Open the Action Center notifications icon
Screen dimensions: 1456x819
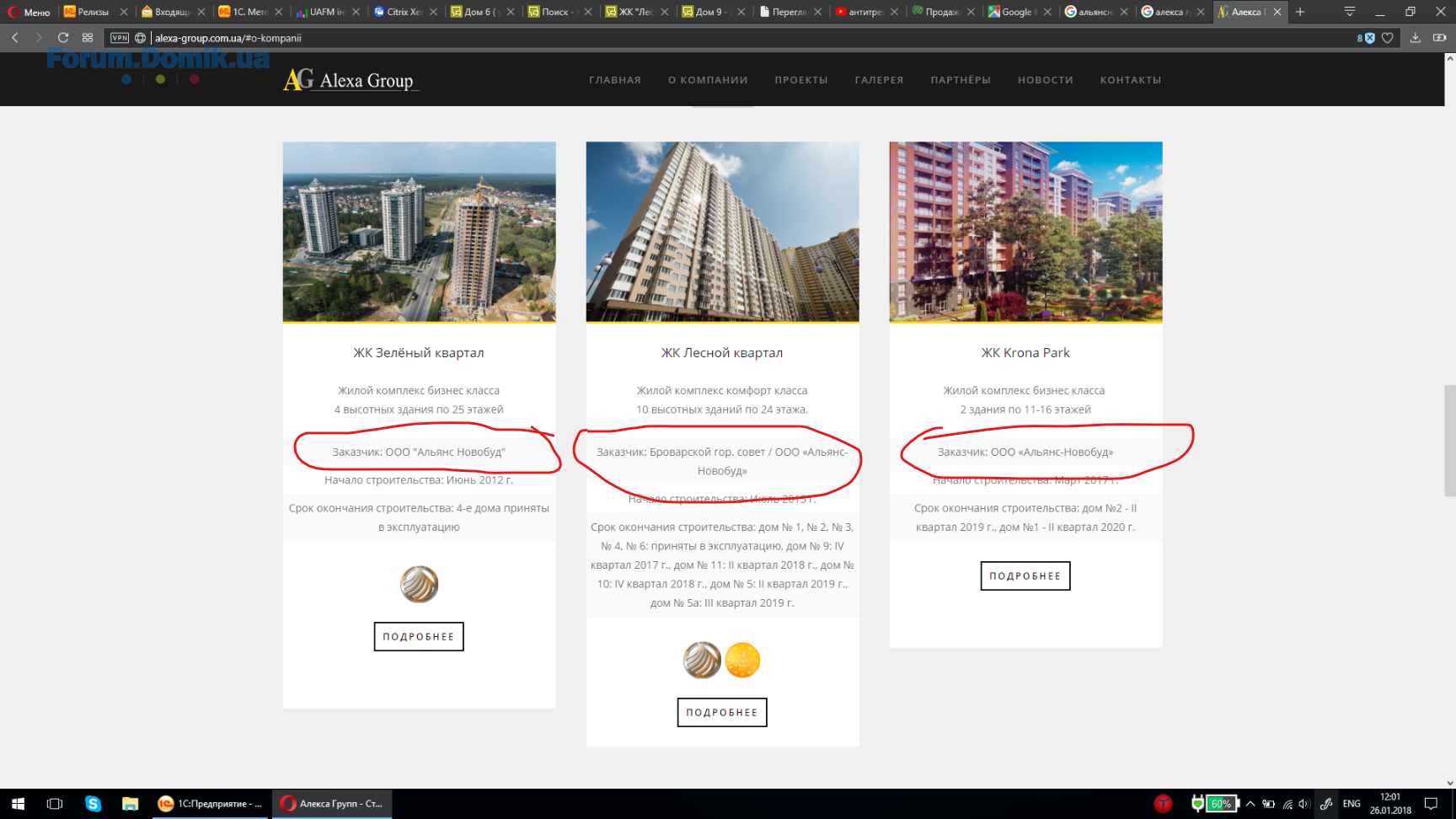tap(1431, 804)
